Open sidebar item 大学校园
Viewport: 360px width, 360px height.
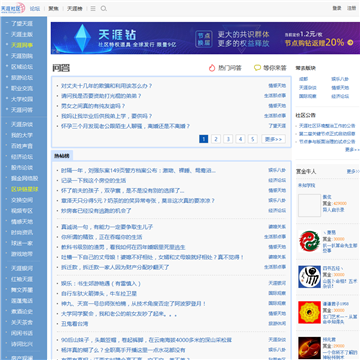click(22, 99)
